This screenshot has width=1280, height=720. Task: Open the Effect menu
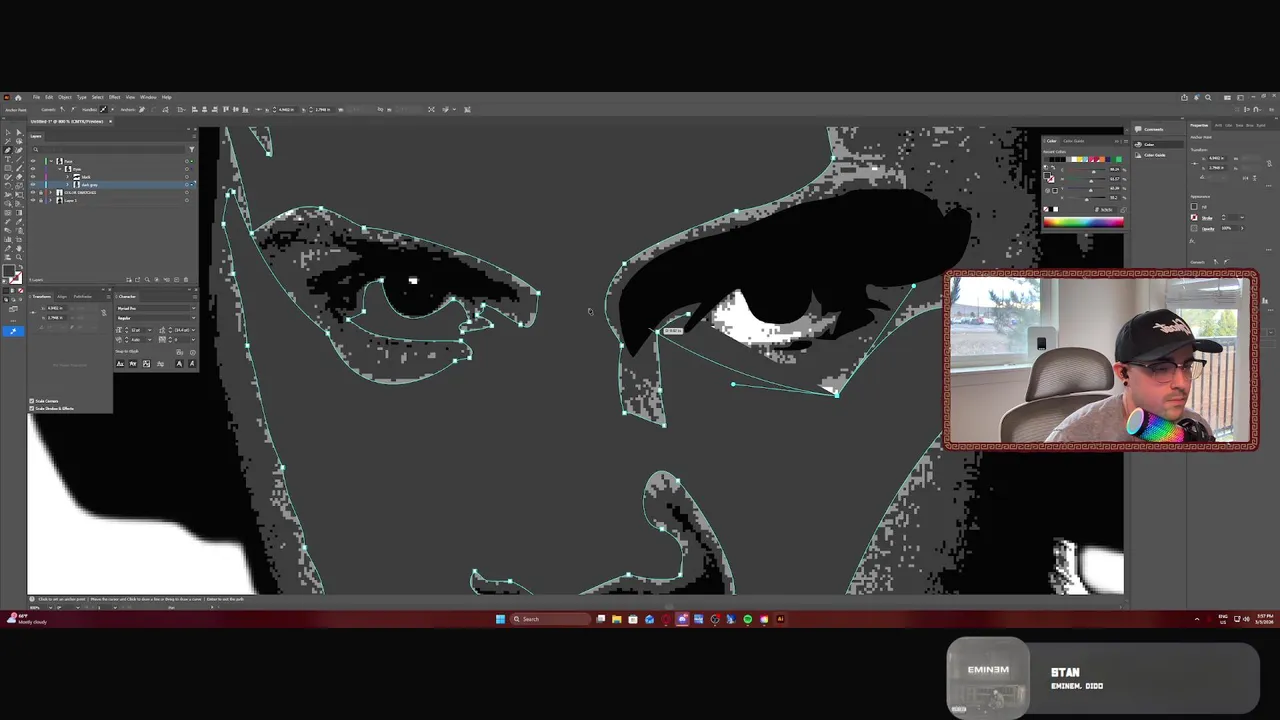[x=114, y=97]
